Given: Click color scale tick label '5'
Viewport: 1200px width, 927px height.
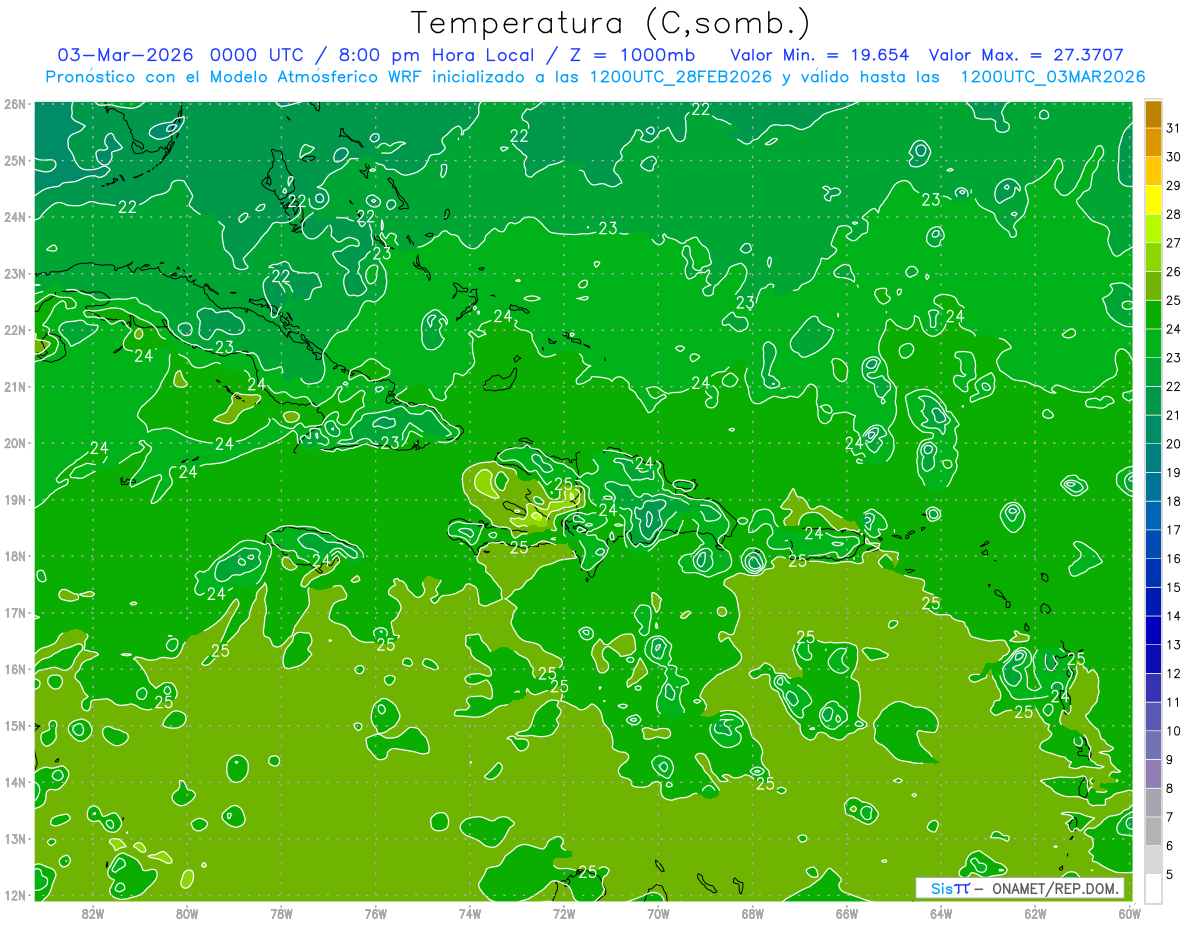Looking at the screenshot, I should 1170,875.
